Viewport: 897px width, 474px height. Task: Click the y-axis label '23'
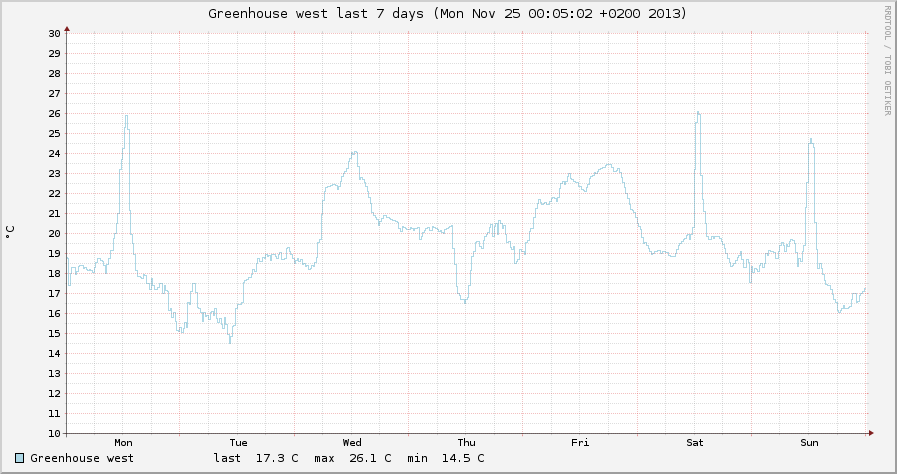click(54, 173)
